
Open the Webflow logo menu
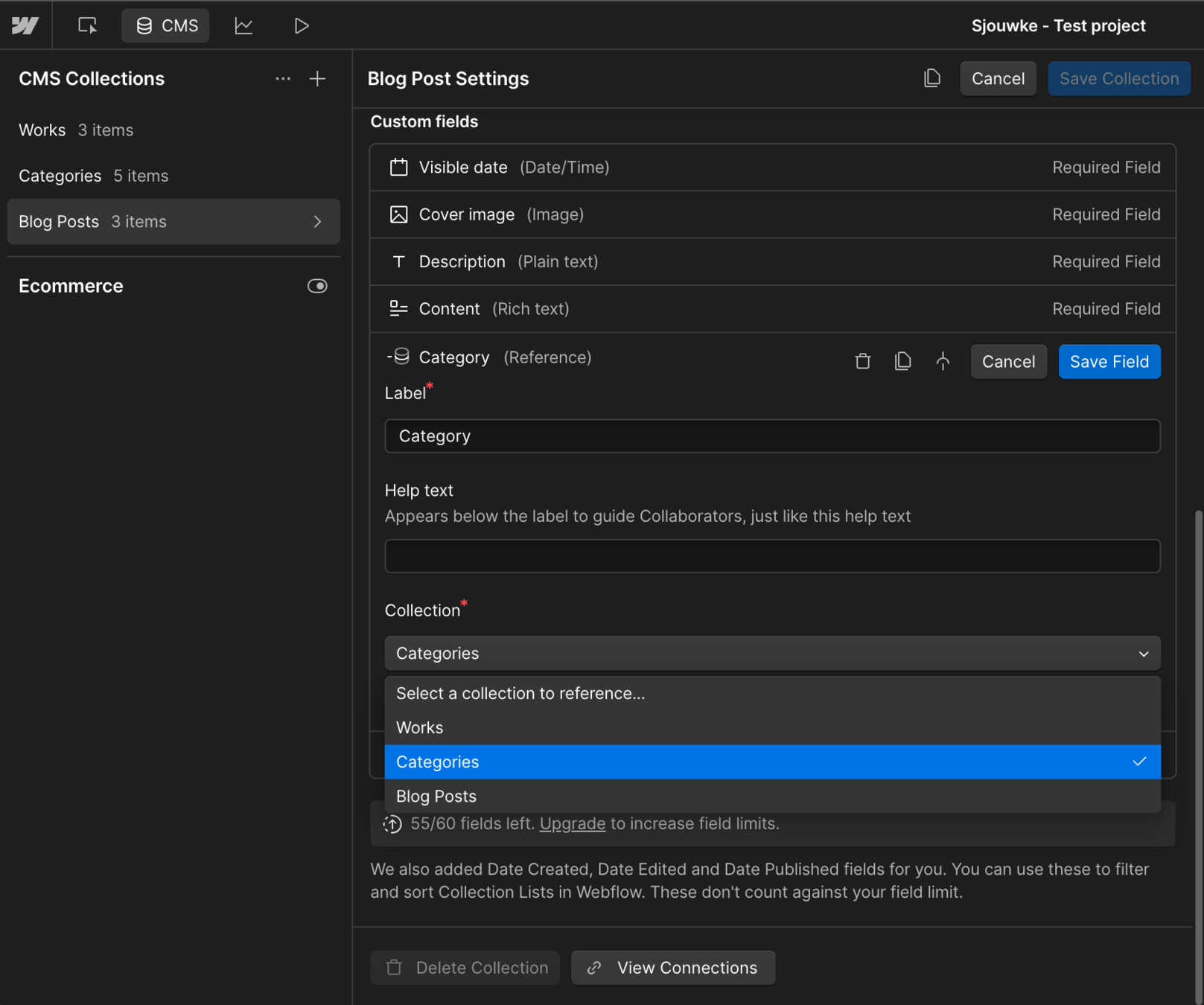pos(25,26)
